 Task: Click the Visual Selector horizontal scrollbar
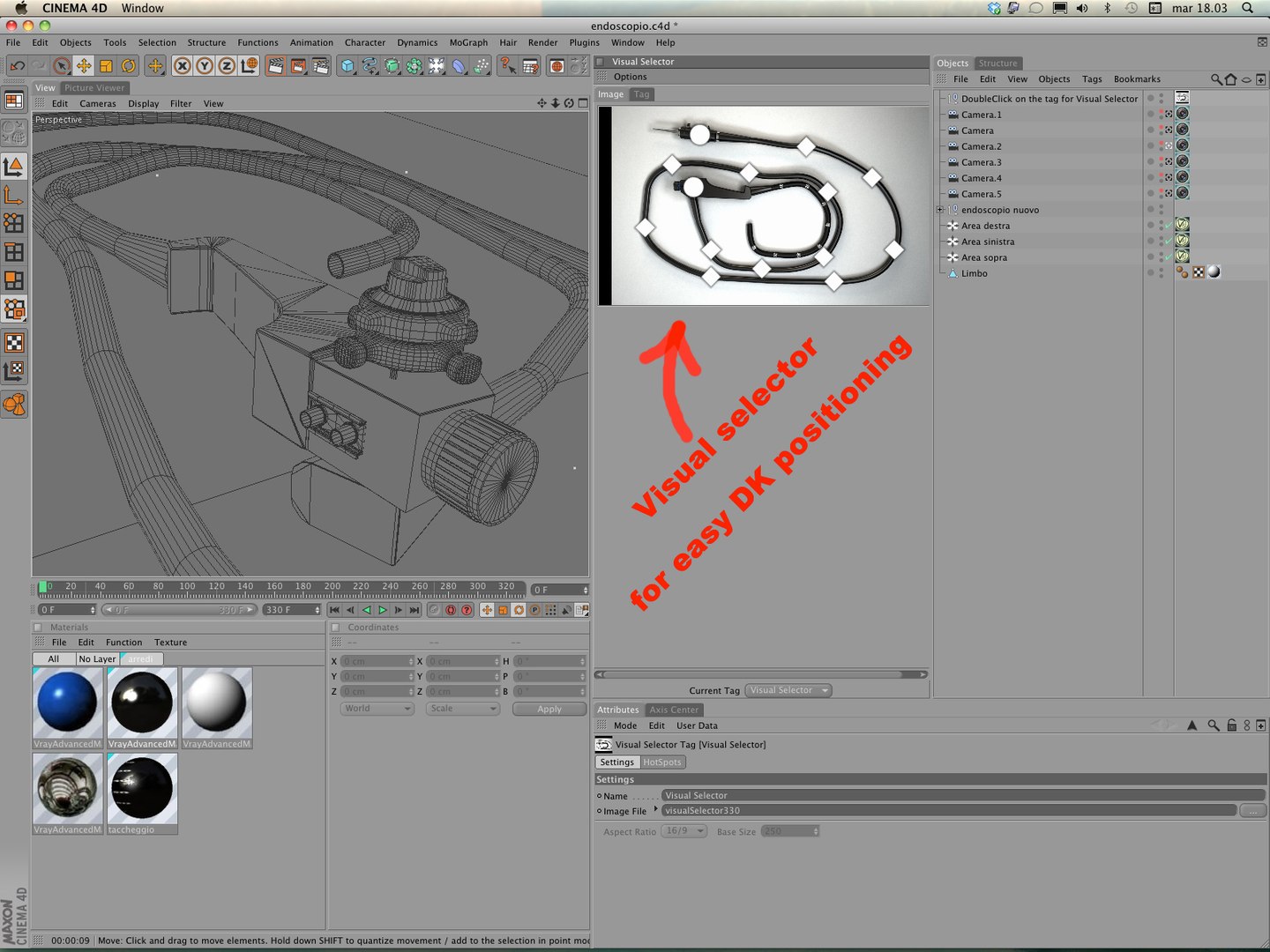coord(762,674)
